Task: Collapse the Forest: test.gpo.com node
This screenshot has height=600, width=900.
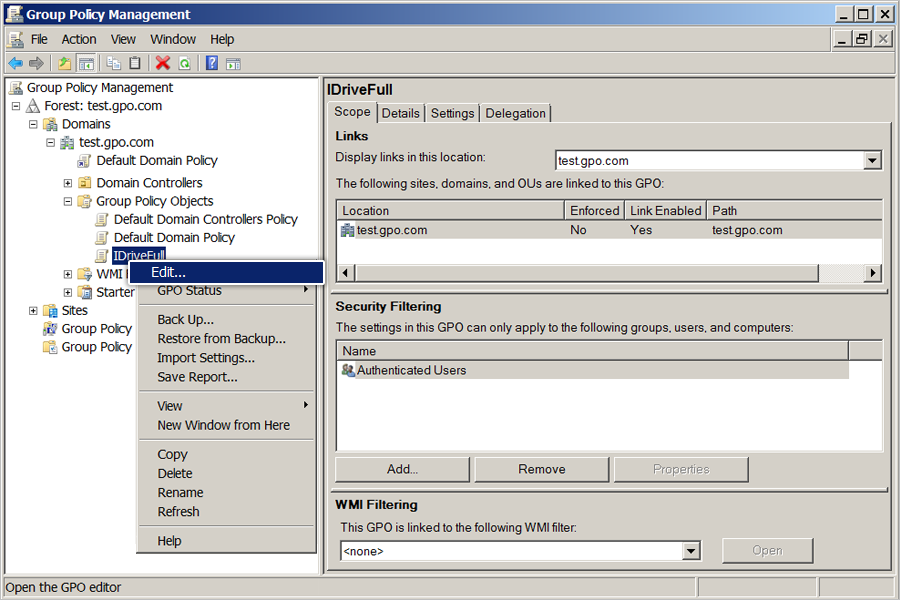Action: pos(16,106)
